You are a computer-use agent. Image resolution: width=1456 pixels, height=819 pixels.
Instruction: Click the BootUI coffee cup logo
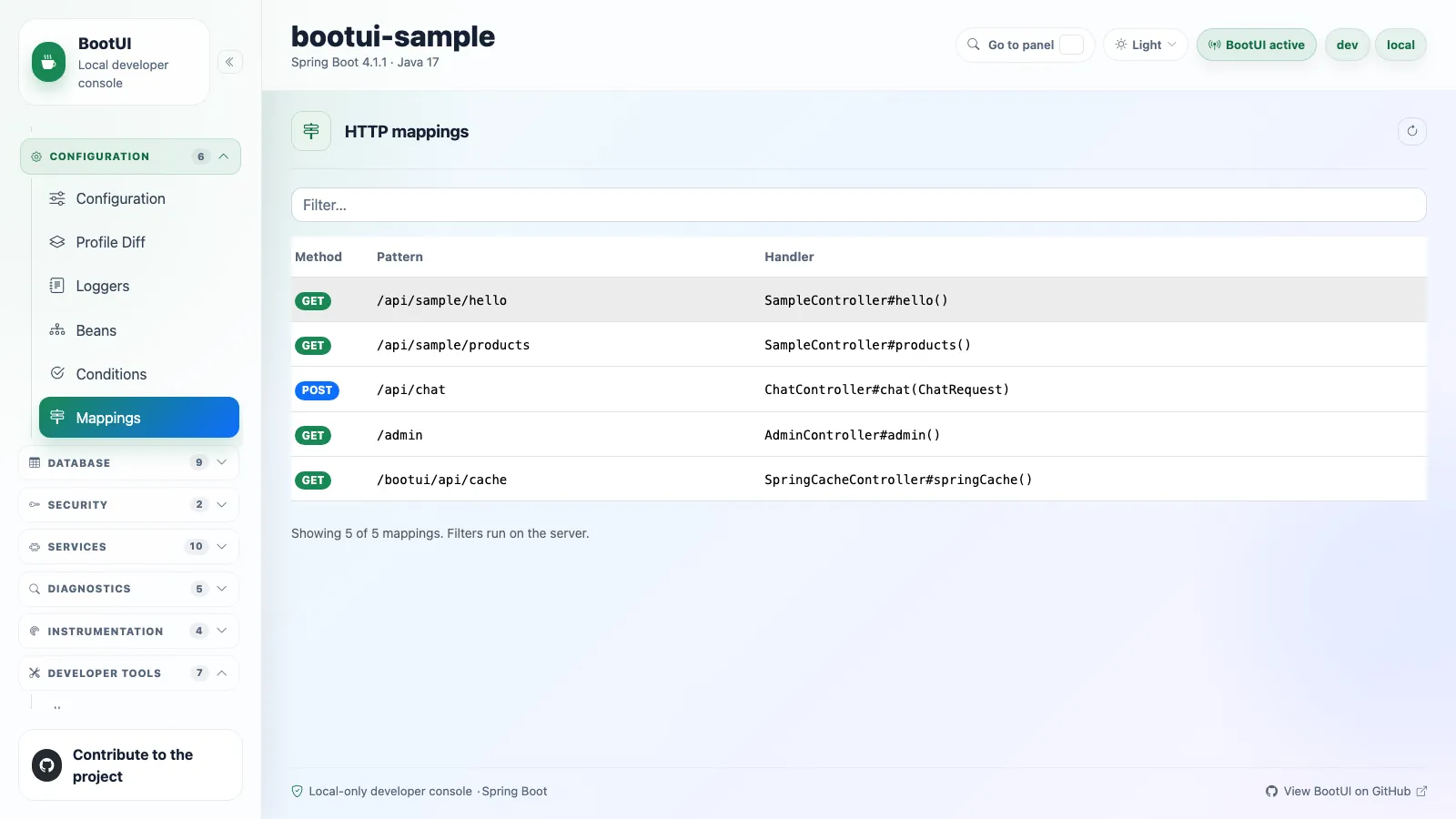pos(48,62)
